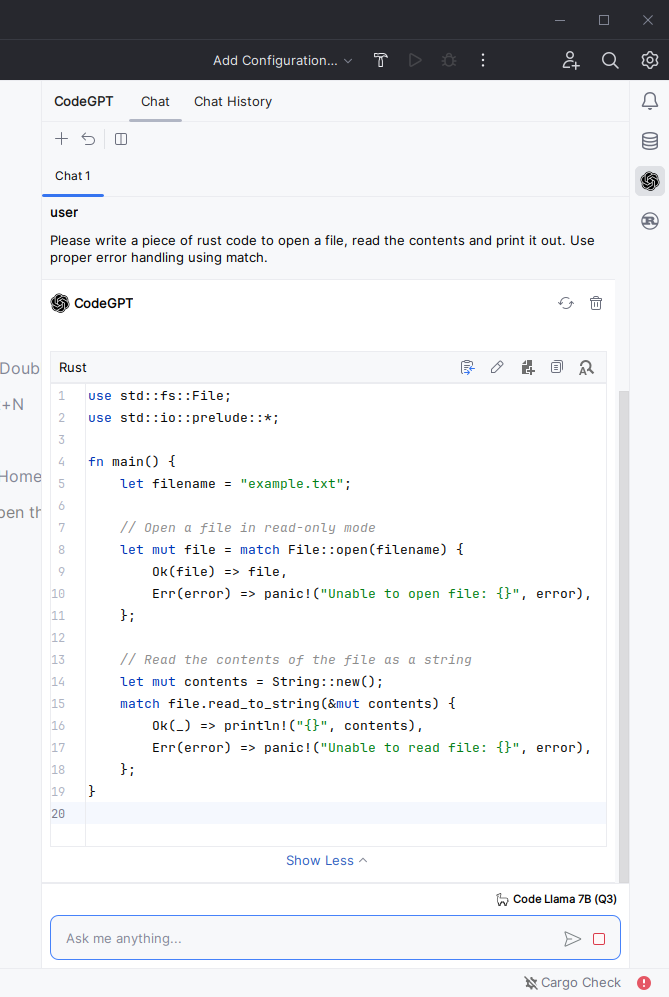
Task: Click comment '// Open a file in read-only mode'
Action: pyautogui.click(x=247, y=528)
